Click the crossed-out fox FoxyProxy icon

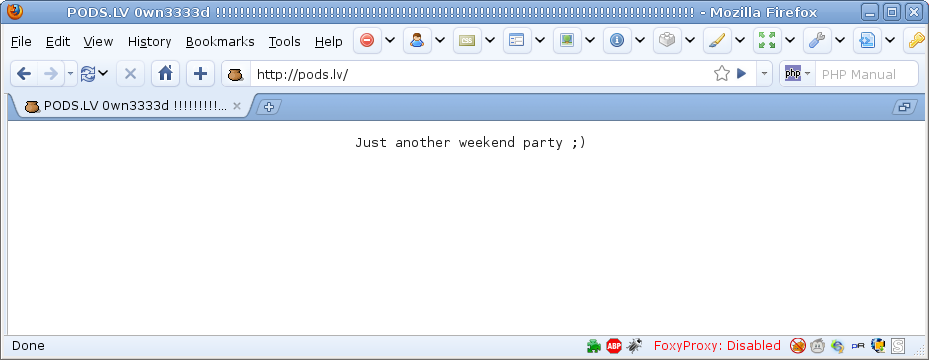[798, 345]
